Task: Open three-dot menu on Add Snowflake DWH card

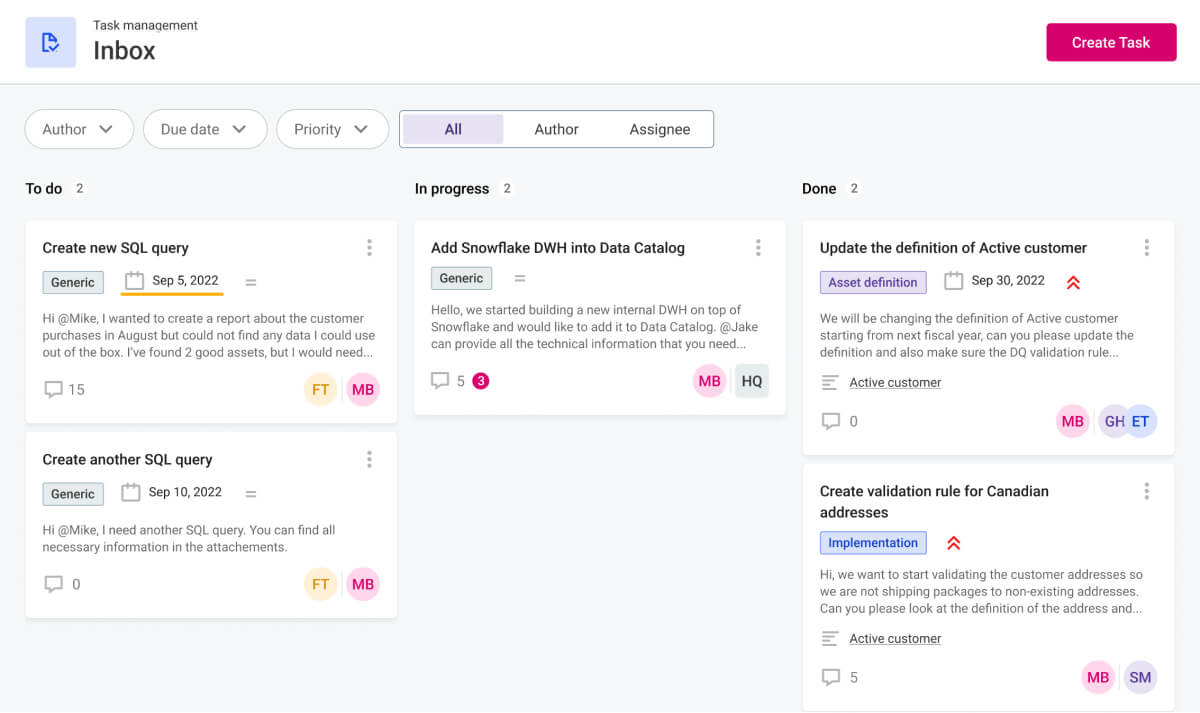Action: 758,248
